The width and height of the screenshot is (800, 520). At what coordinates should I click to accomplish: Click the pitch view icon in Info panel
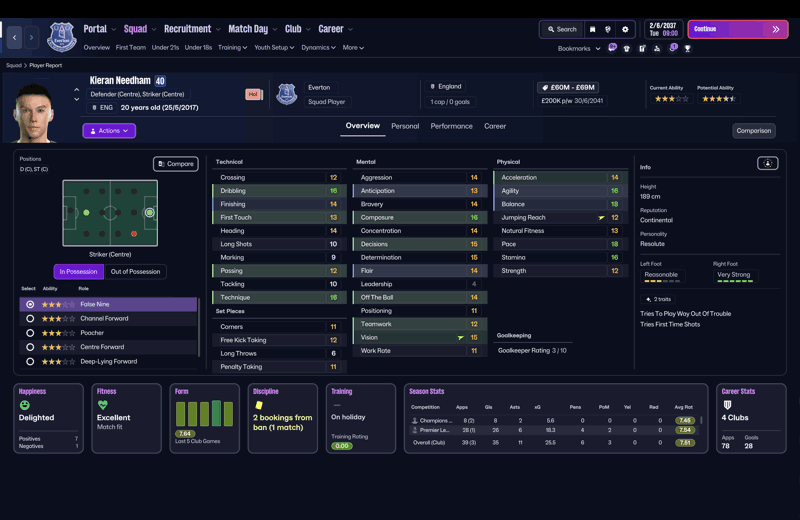point(767,163)
